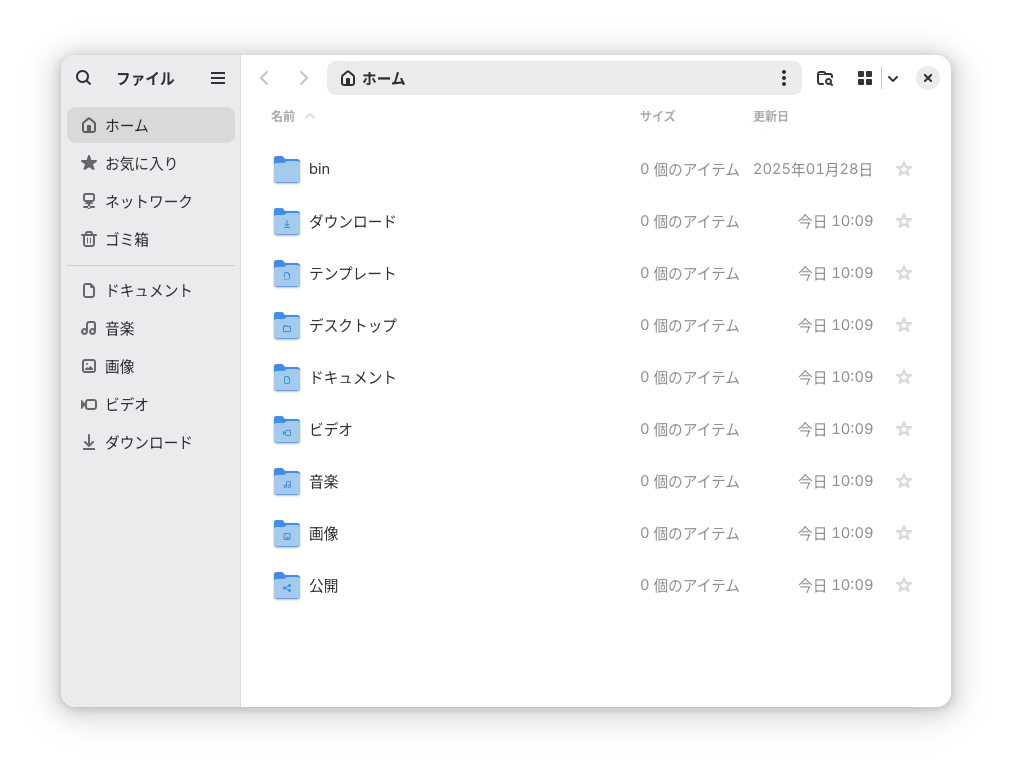Open the view options chevron dropdown

[893, 77]
